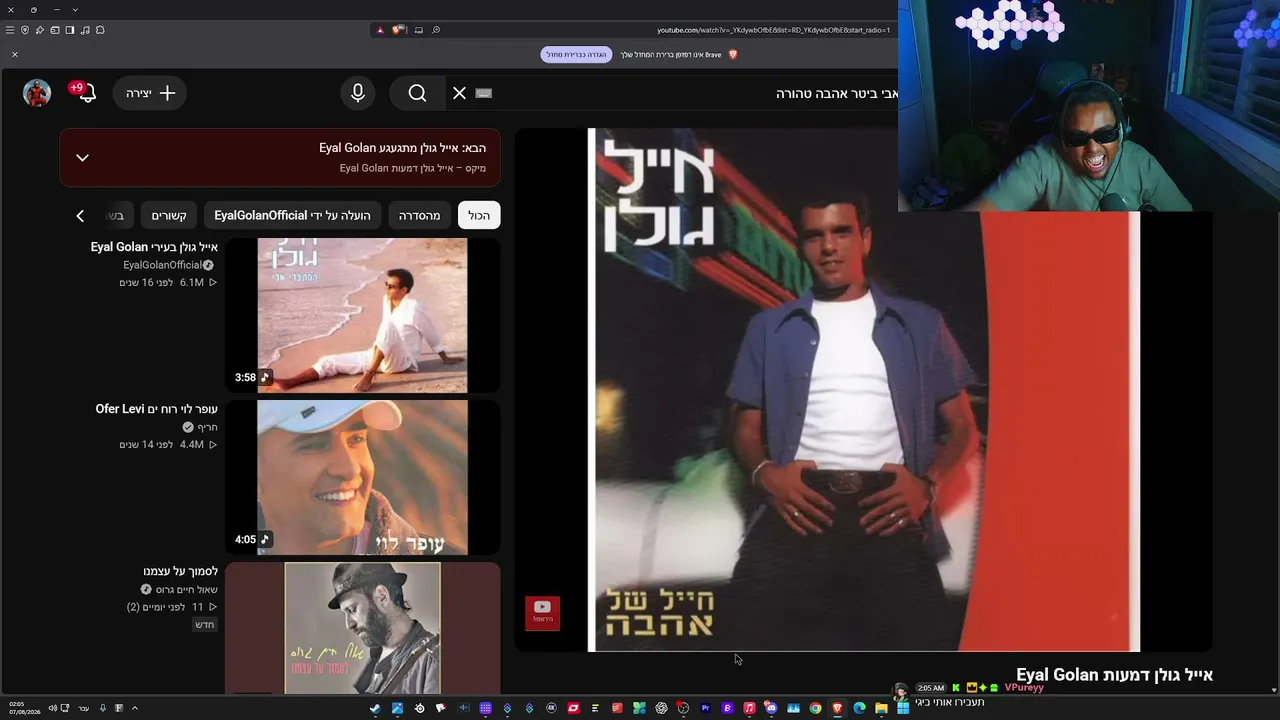Open File Explorer from the taskbar
1280x720 pixels.
(x=881, y=708)
